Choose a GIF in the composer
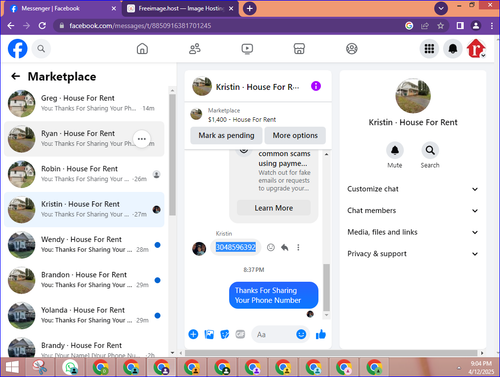Image resolution: width=500 pixels, height=377 pixels. 240,334
